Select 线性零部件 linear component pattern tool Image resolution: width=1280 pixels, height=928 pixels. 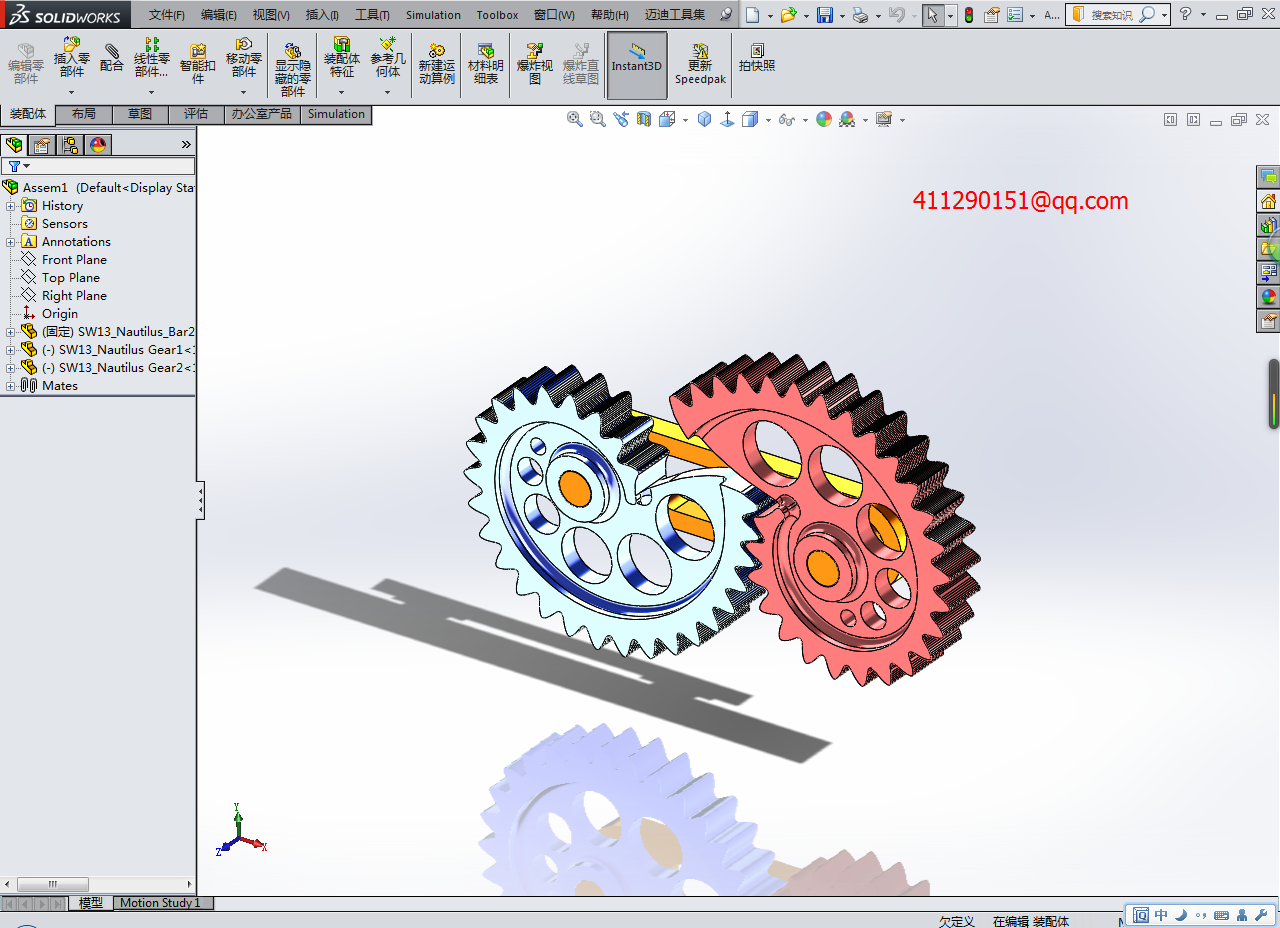(x=152, y=58)
